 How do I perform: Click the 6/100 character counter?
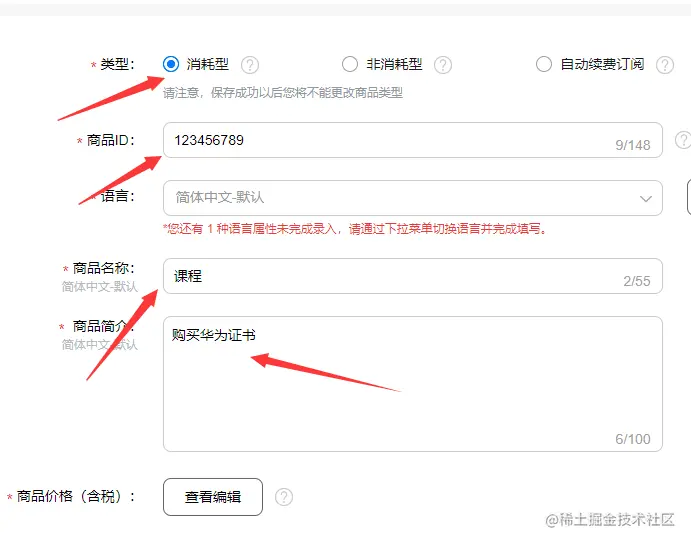[633, 439]
